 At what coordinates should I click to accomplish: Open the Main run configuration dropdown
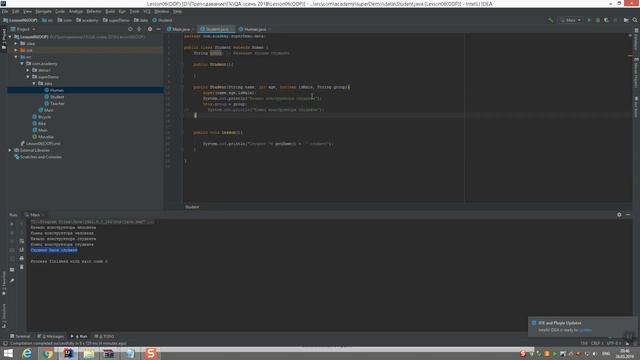pos(571,20)
